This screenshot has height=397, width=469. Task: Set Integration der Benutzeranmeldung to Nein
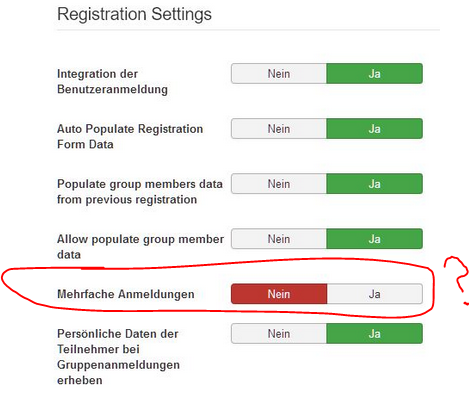coord(279,74)
